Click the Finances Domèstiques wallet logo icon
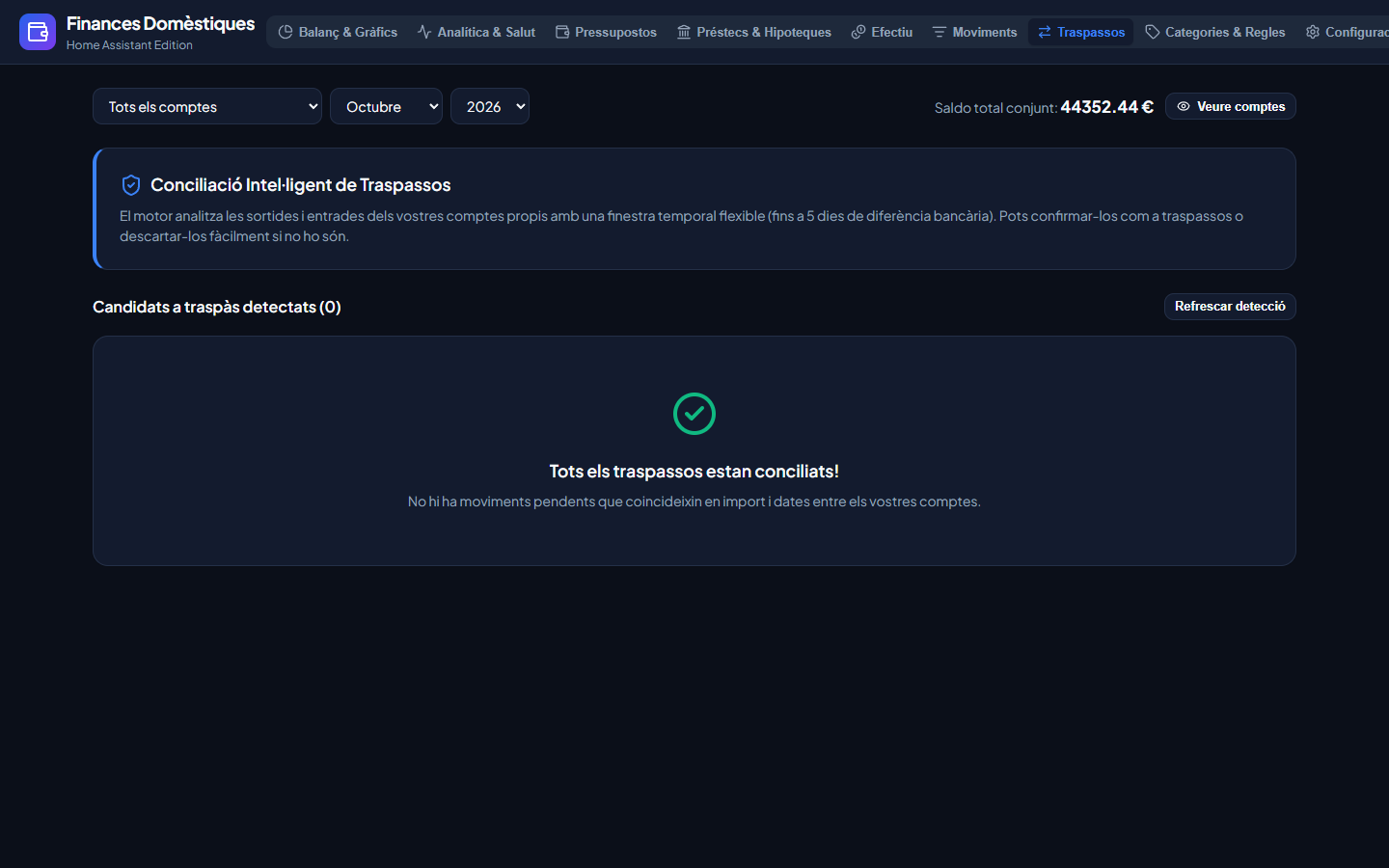 pos(38,32)
